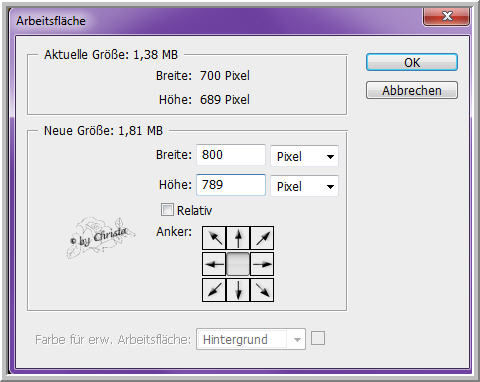The height and width of the screenshot is (382, 480).
Task: Set anchor to bottom-left arrow
Action: click(214, 290)
